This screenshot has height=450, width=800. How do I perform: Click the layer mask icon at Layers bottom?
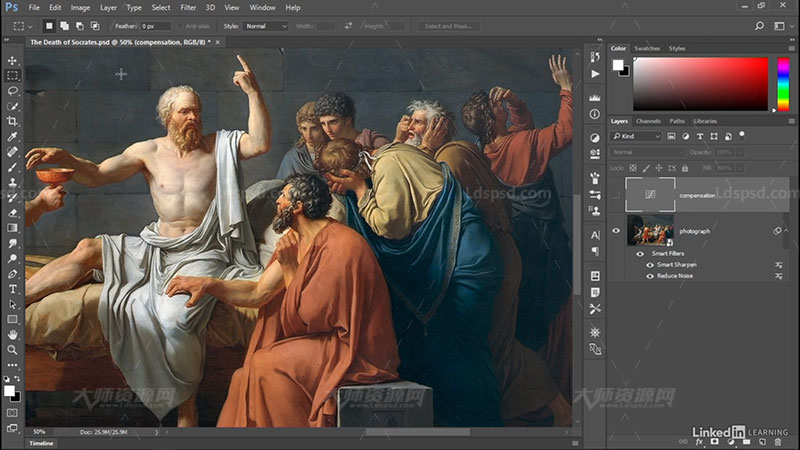click(715, 442)
